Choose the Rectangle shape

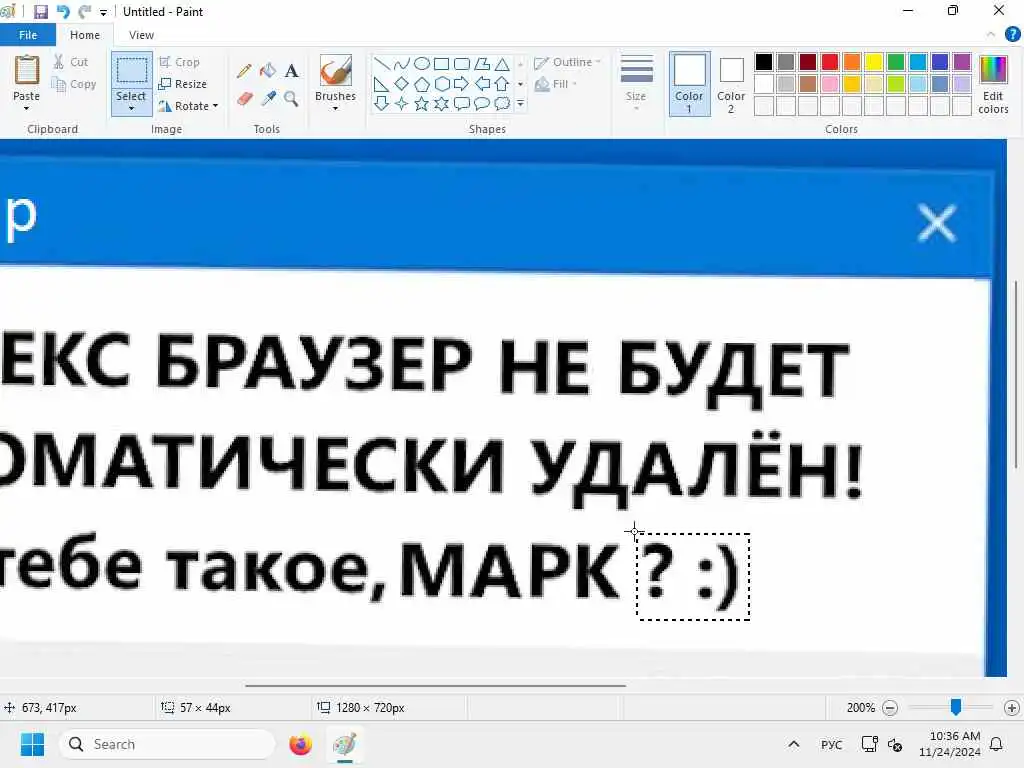click(x=441, y=64)
